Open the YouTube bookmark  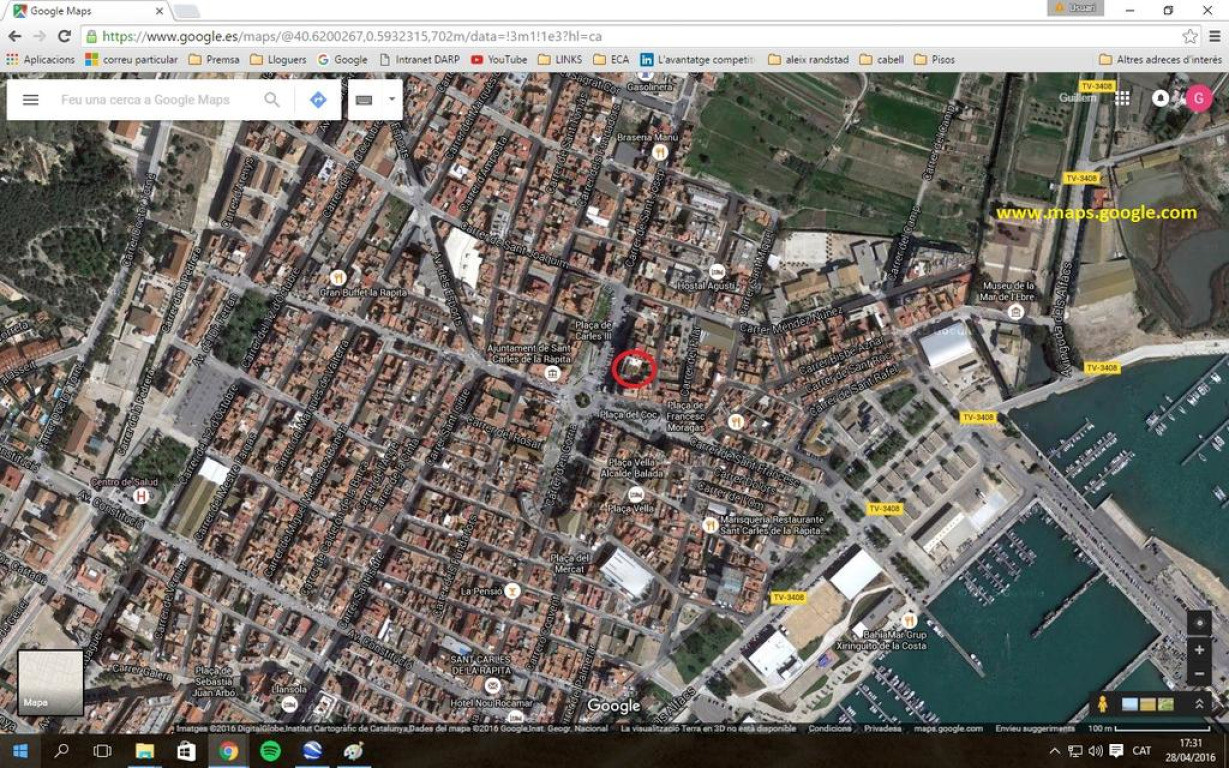coord(498,60)
